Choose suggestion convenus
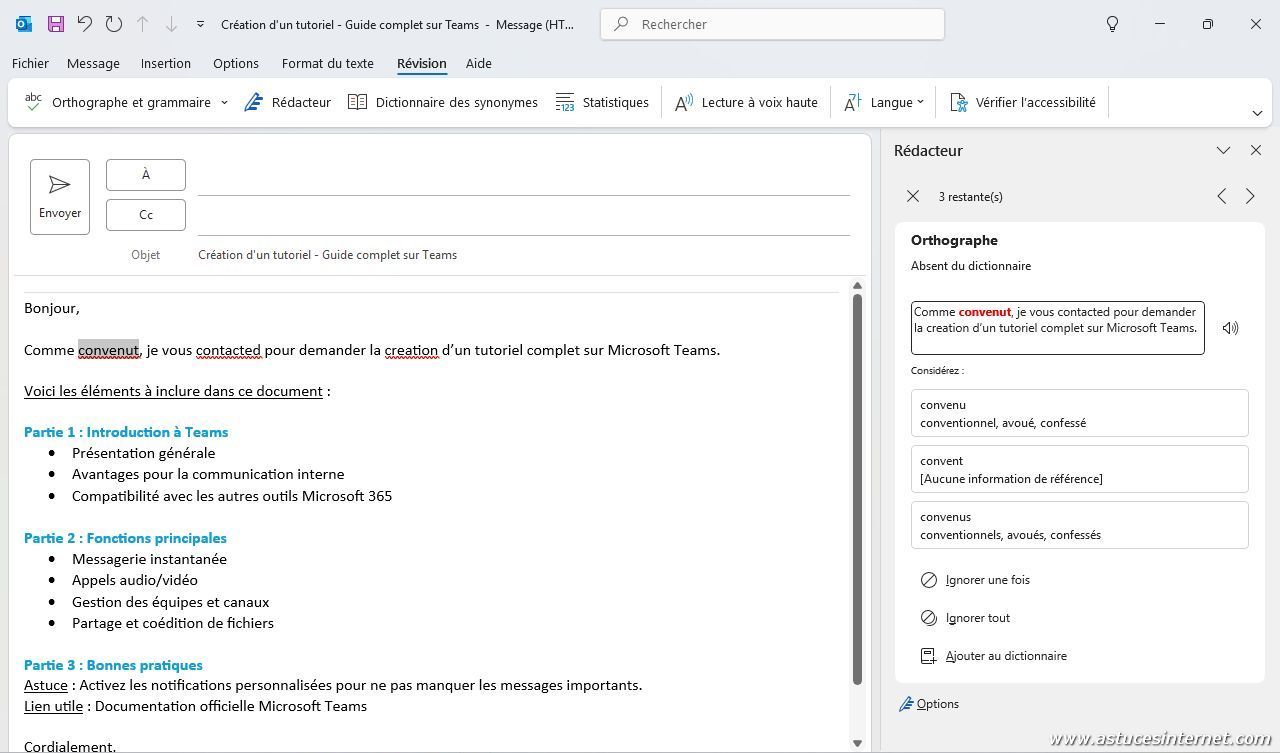Image resolution: width=1280 pixels, height=753 pixels. point(1080,525)
